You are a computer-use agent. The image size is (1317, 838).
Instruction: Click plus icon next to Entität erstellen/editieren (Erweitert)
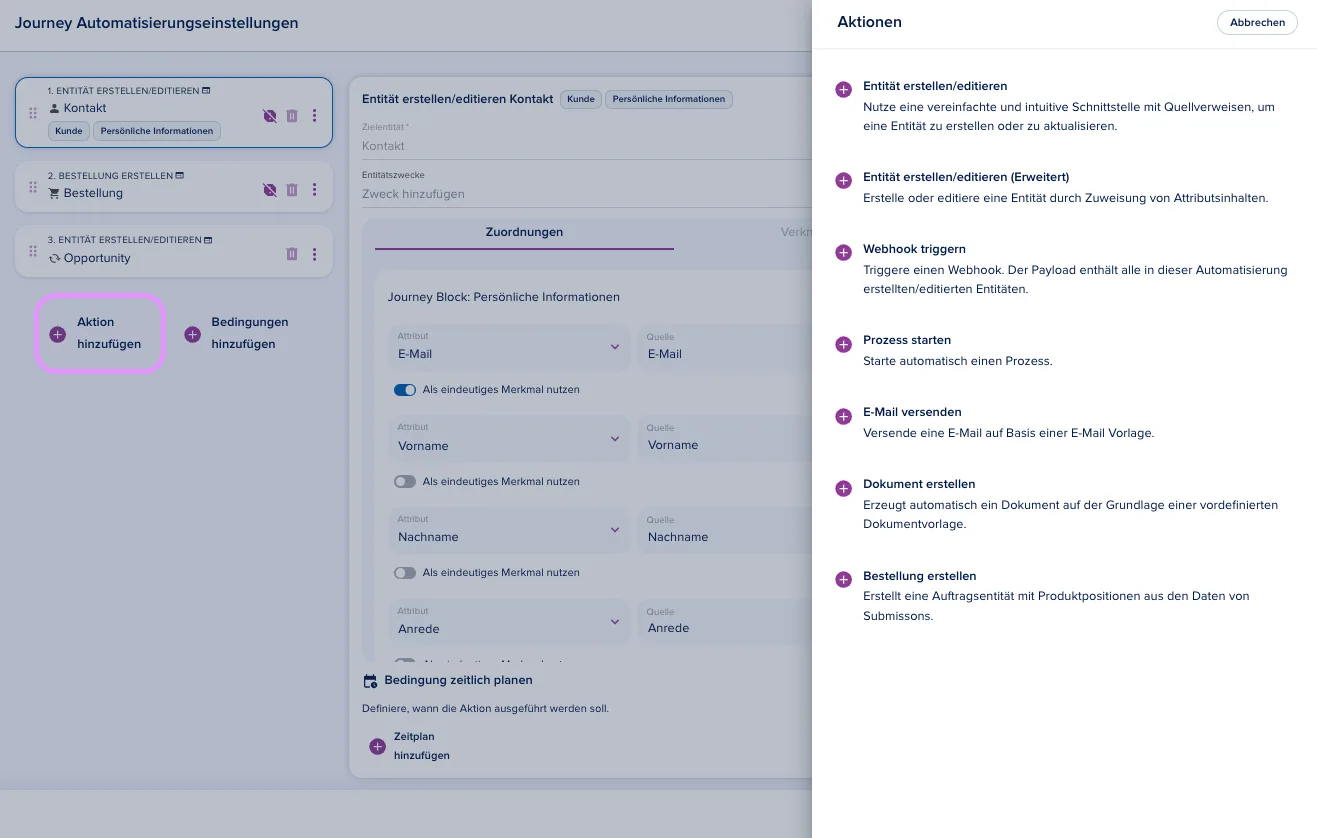(843, 180)
